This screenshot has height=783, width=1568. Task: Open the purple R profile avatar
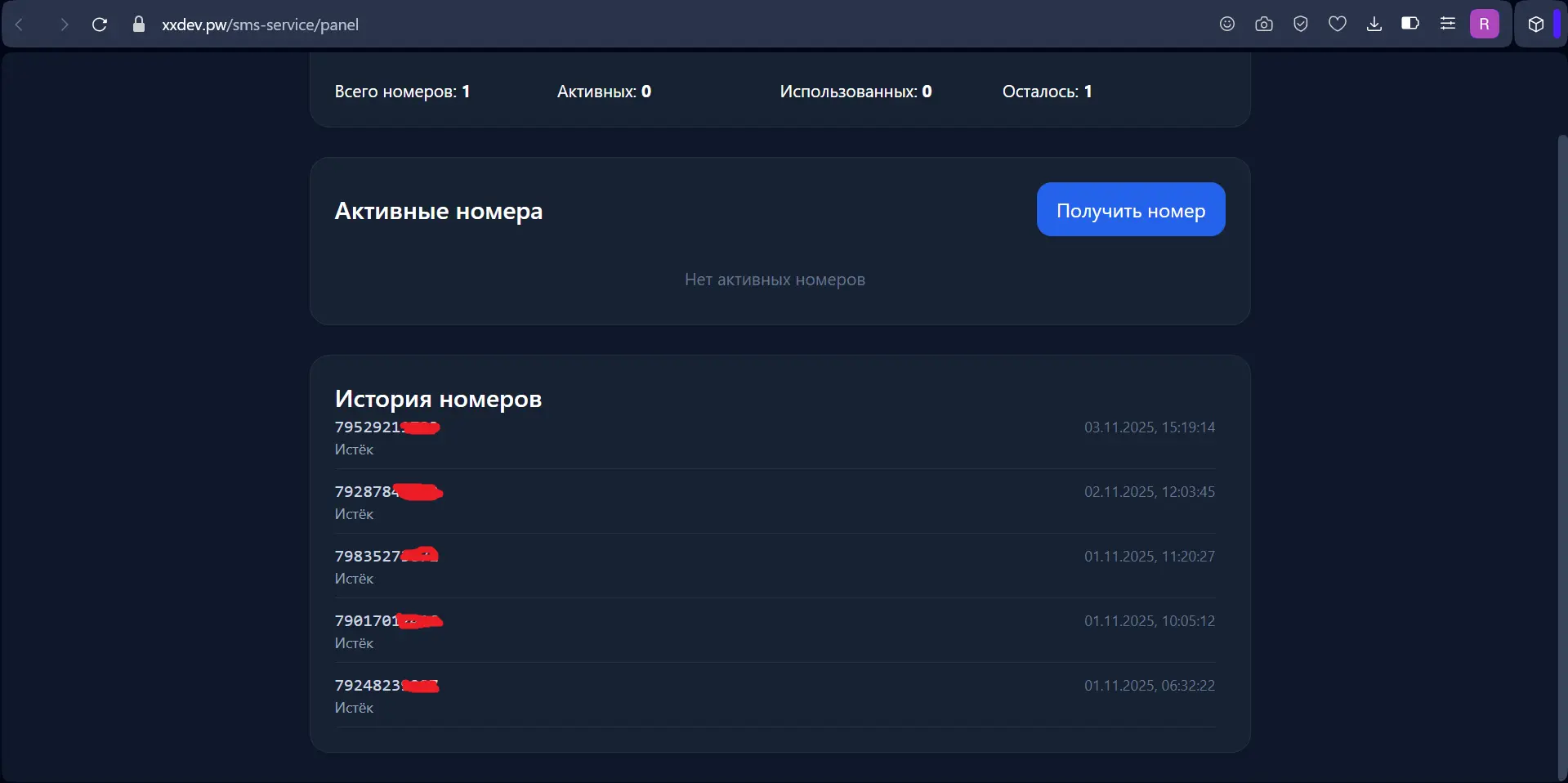1485,24
